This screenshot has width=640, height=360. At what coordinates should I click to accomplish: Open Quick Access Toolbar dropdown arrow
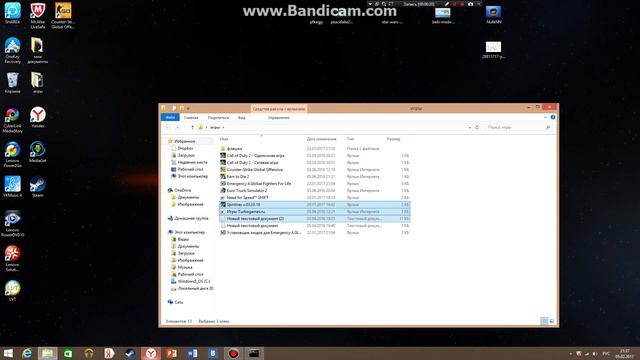click(x=188, y=109)
